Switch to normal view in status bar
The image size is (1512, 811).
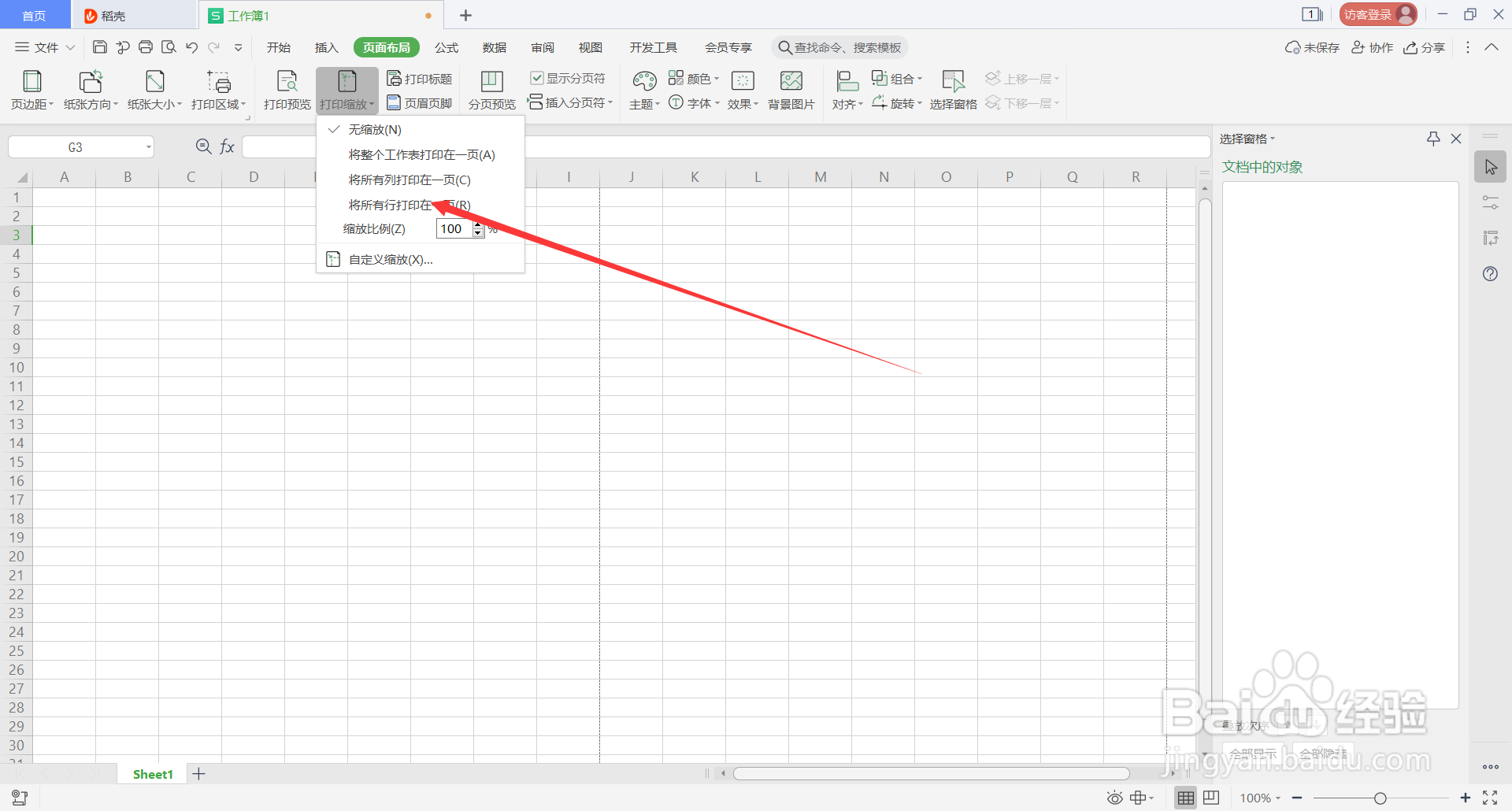point(1186,798)
